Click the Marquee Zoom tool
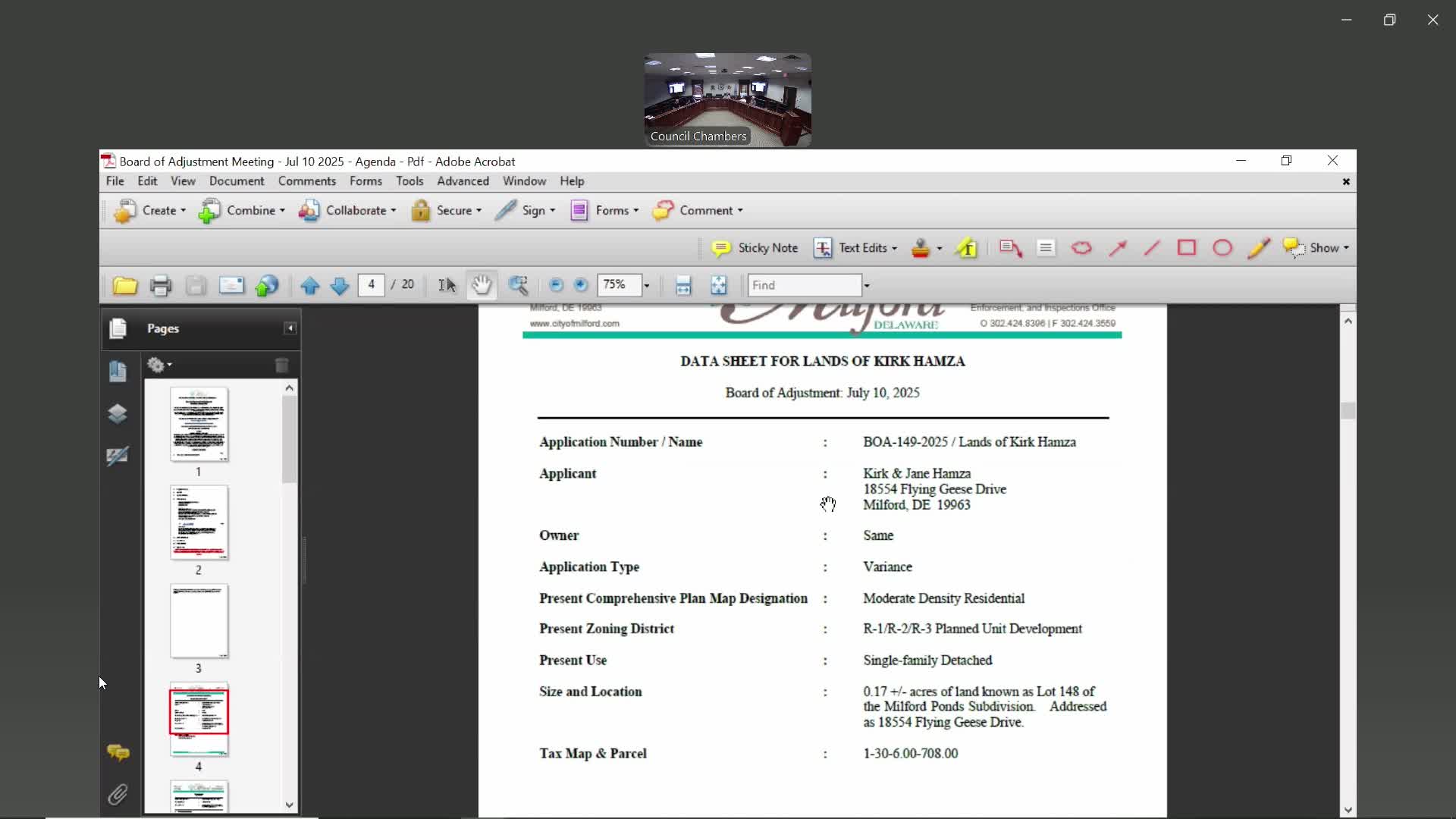This screenshot has height=819, width=1456. click(x=519, y=285)
